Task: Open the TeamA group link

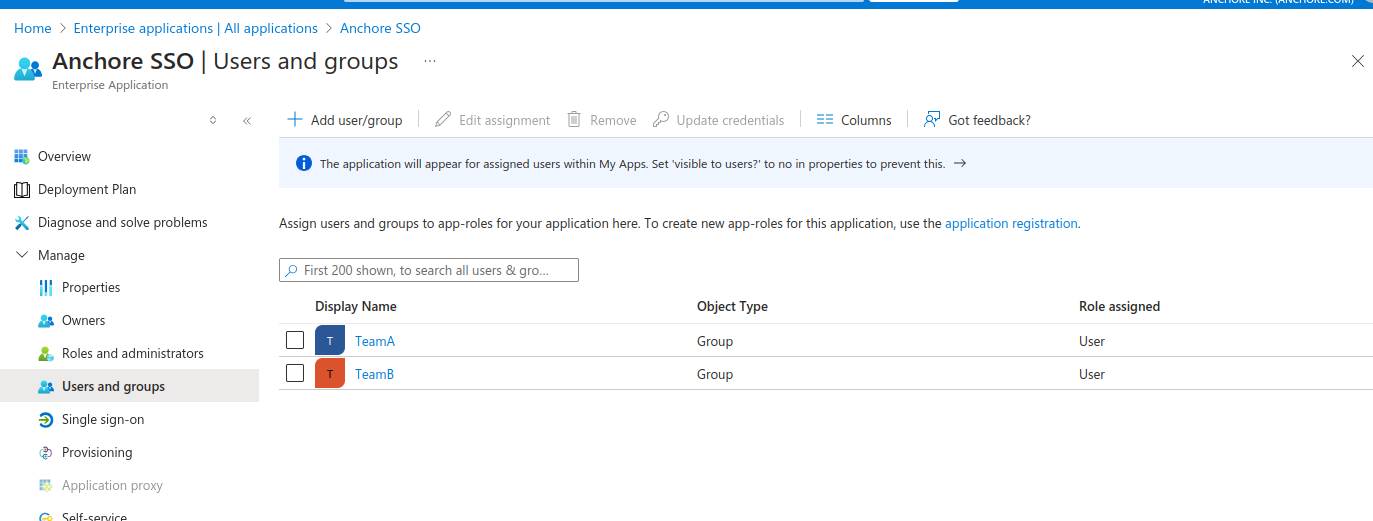Action: 375,341
